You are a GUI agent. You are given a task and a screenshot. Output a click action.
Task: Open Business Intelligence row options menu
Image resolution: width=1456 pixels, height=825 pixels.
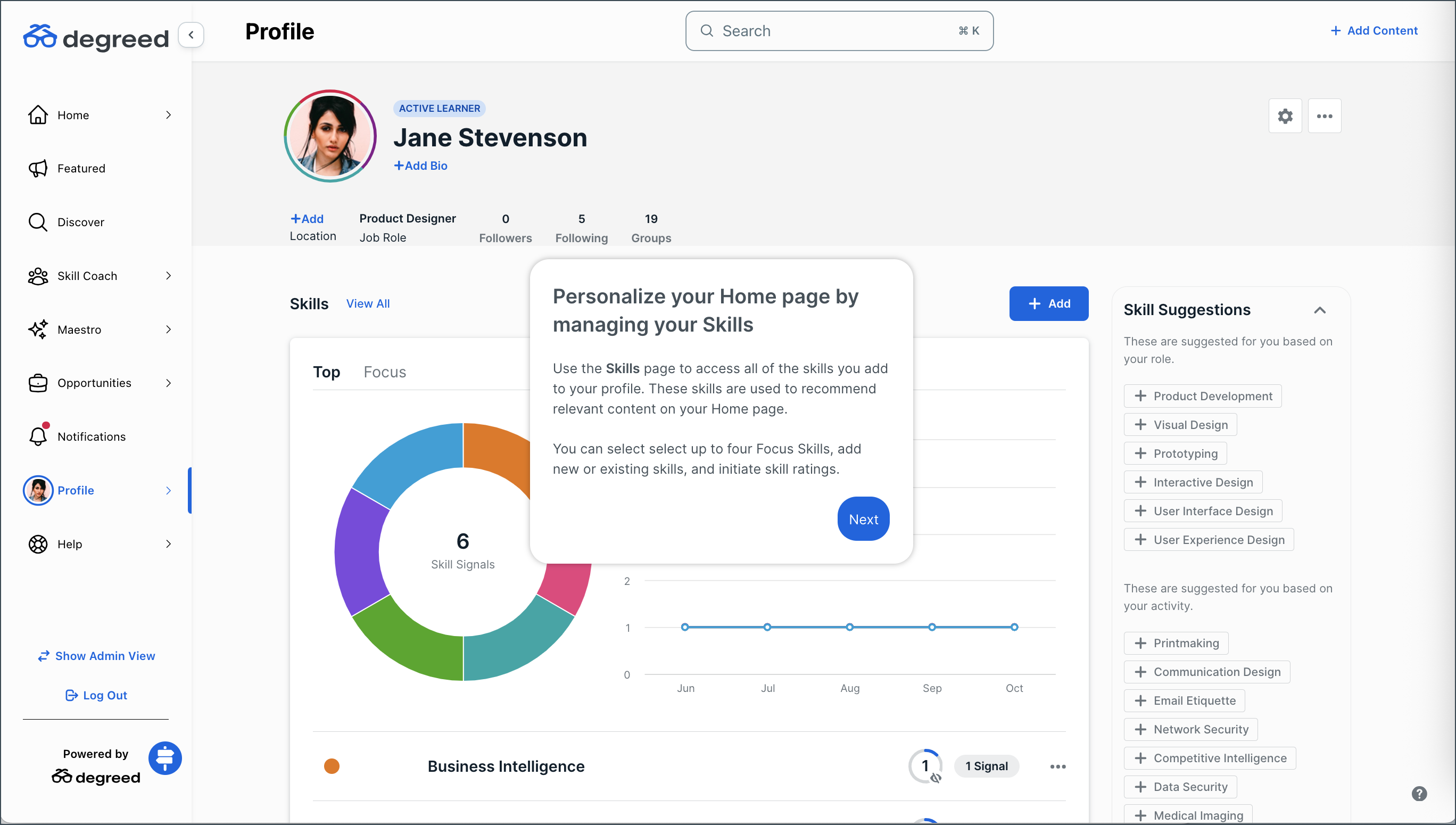[x=1057, y=766]
